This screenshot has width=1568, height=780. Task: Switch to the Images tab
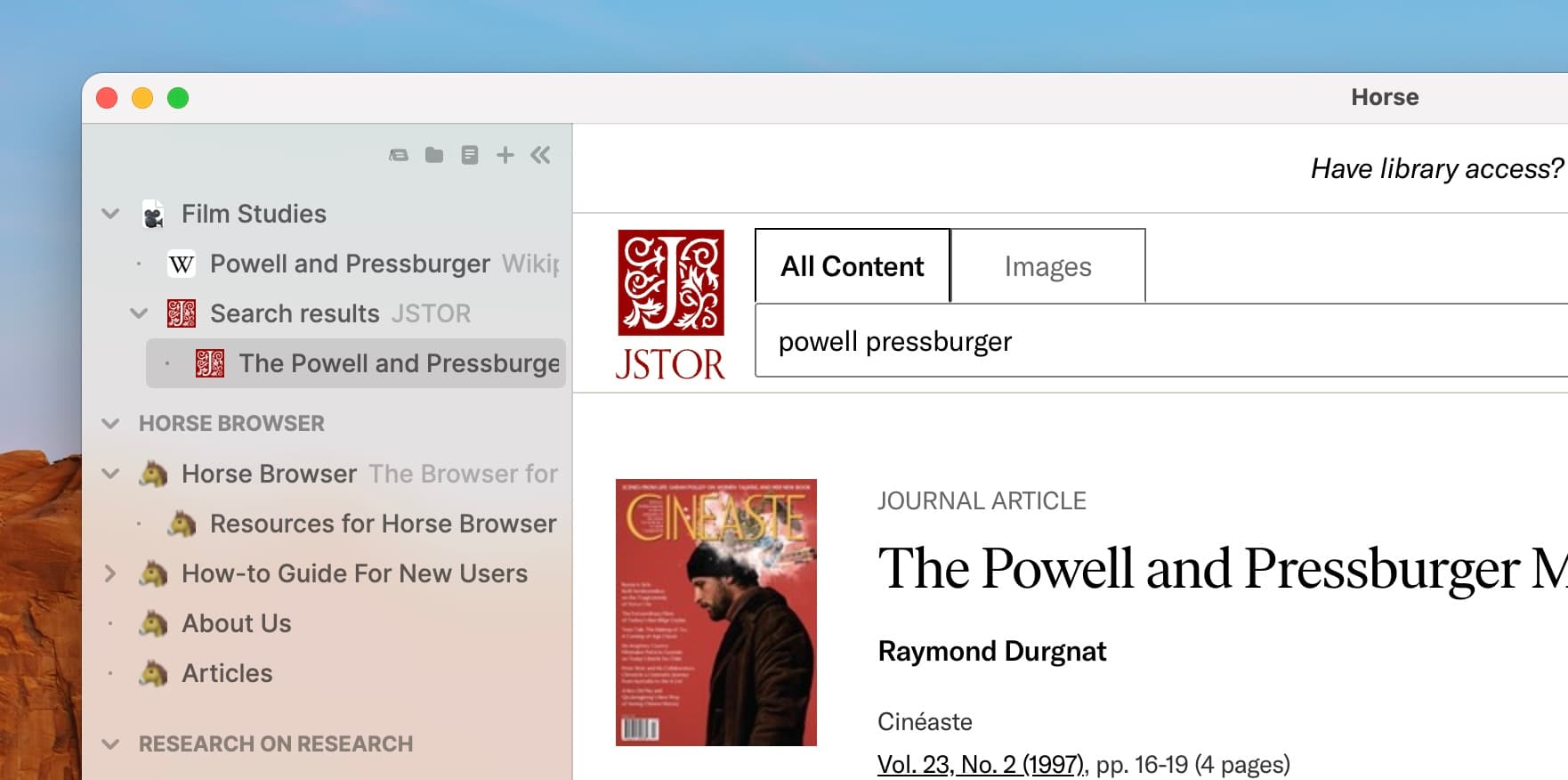(1048, 266)
